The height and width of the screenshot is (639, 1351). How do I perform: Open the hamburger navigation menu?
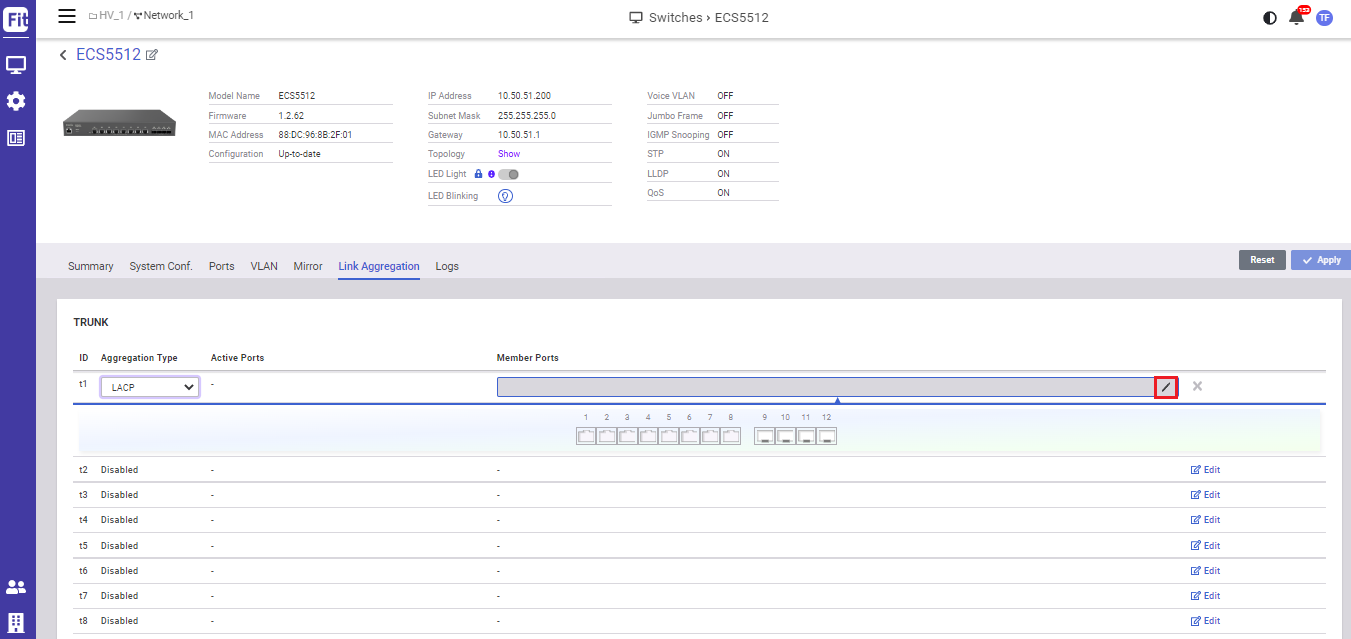67,16
